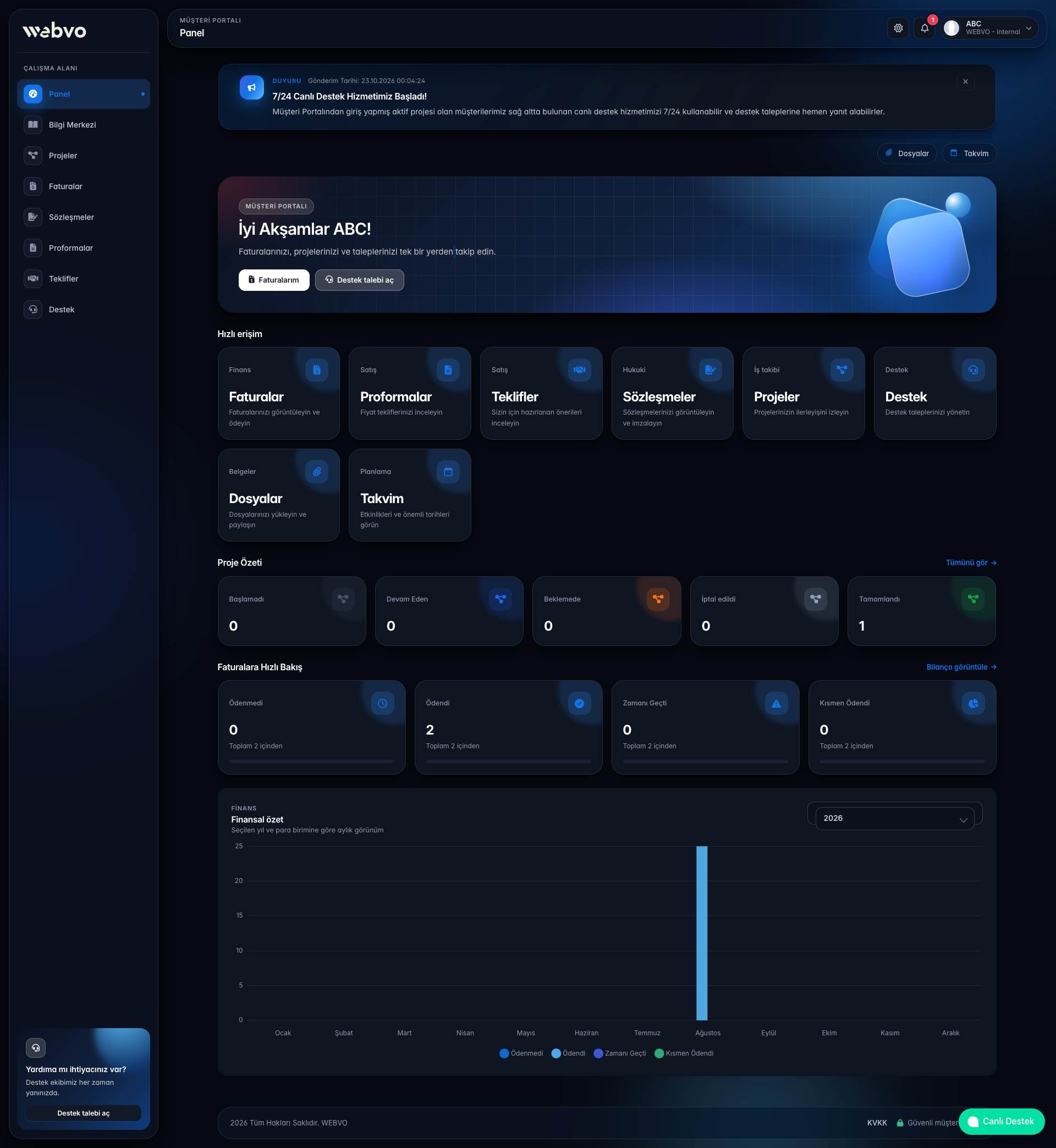Click the Dosyalar button near the top
The width and height of the screenshot is (1056, 1148).
(906, 153)
